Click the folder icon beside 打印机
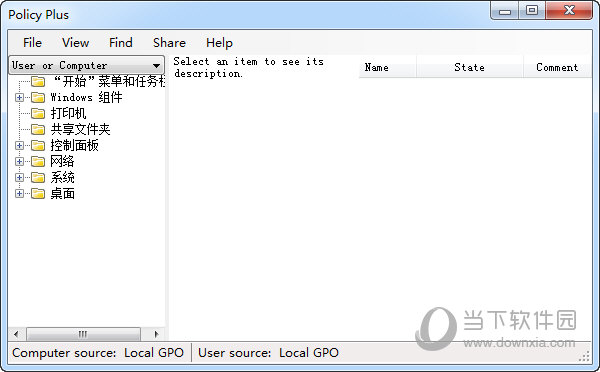Image resolution: width=600 pixels, height=372 pixels. tap(38, 114)
